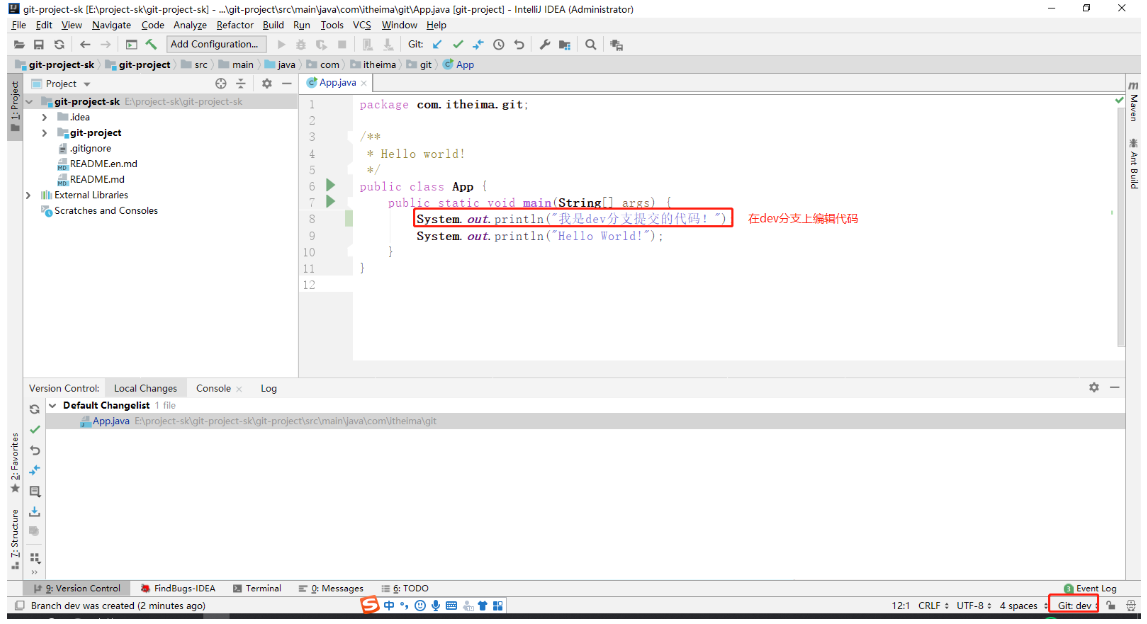
Task: Open Project panel gear settings
Action: [267, 83]
